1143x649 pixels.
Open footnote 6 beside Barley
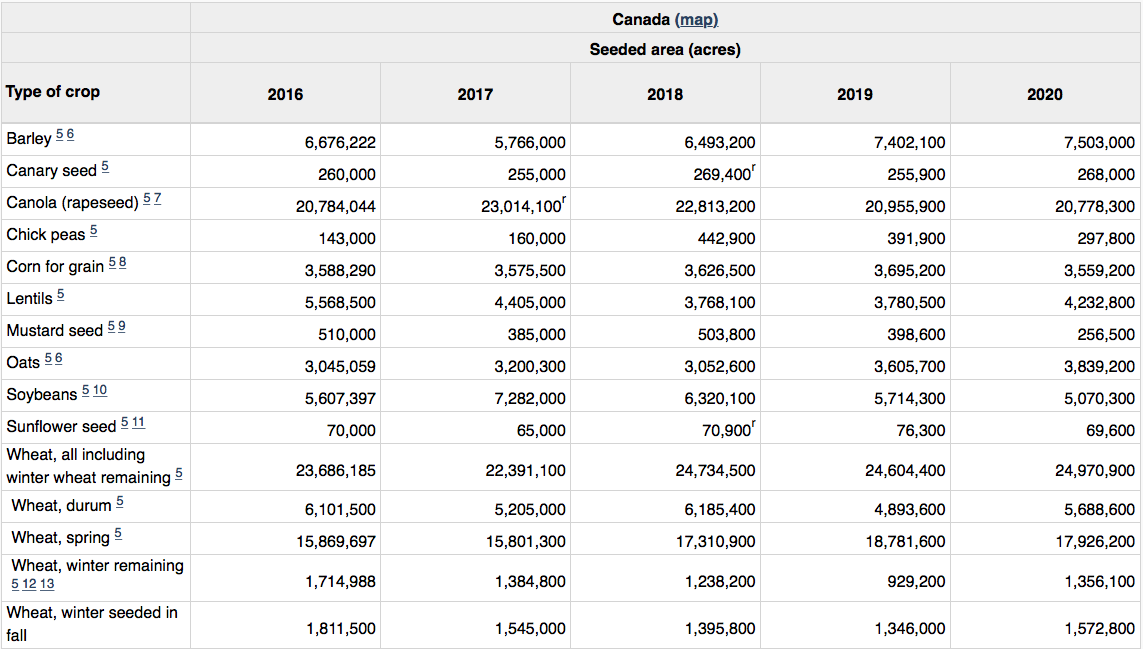(x=70, y=135)
